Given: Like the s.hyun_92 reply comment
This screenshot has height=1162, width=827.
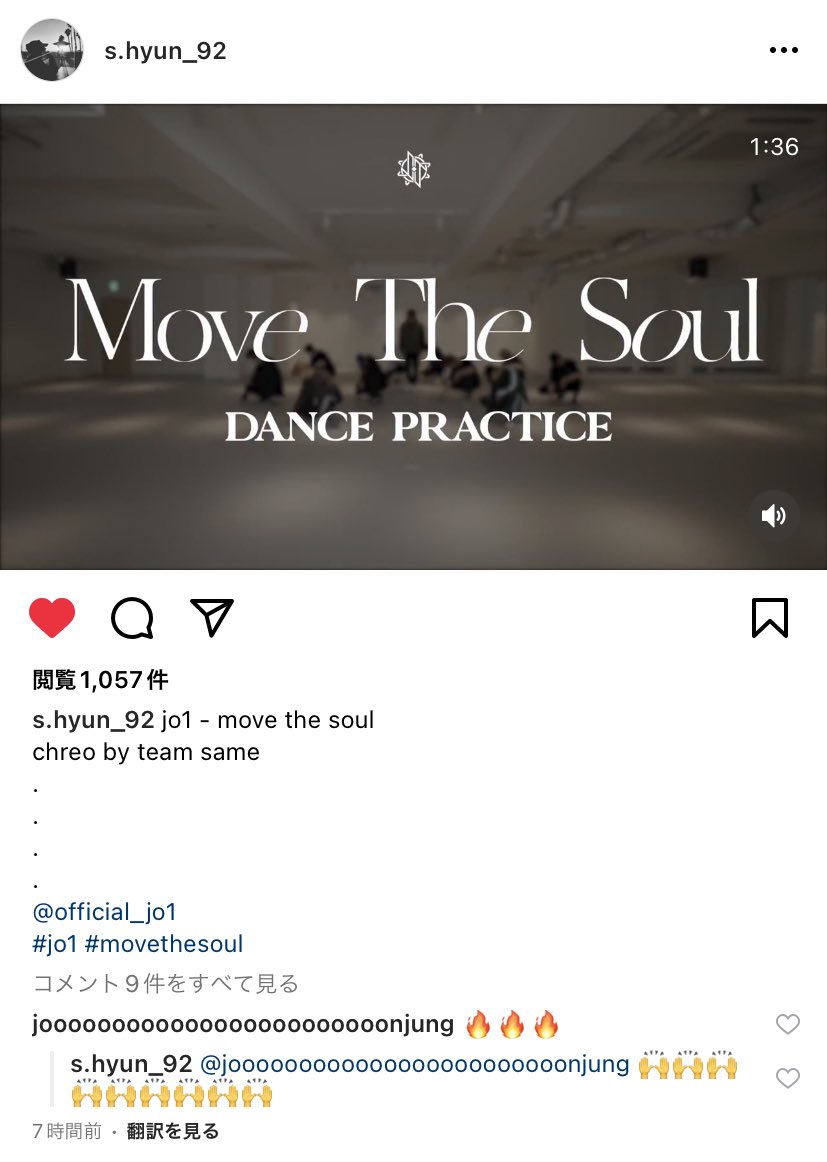Looking at the screenshot, I should click(x=788, y=1078).
